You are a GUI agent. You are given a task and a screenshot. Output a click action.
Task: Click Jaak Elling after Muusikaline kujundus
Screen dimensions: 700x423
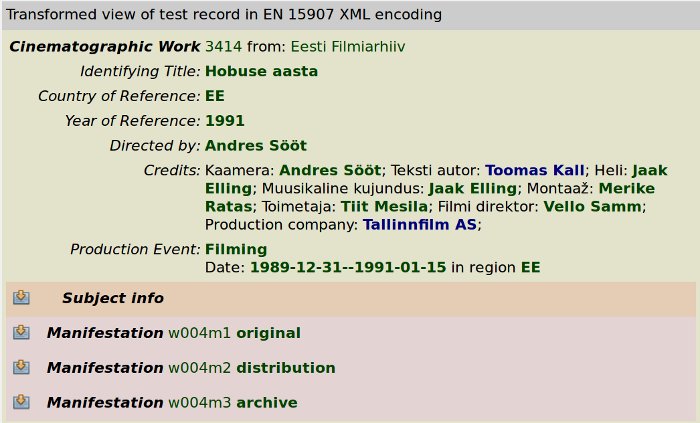(x=473, y=188)
